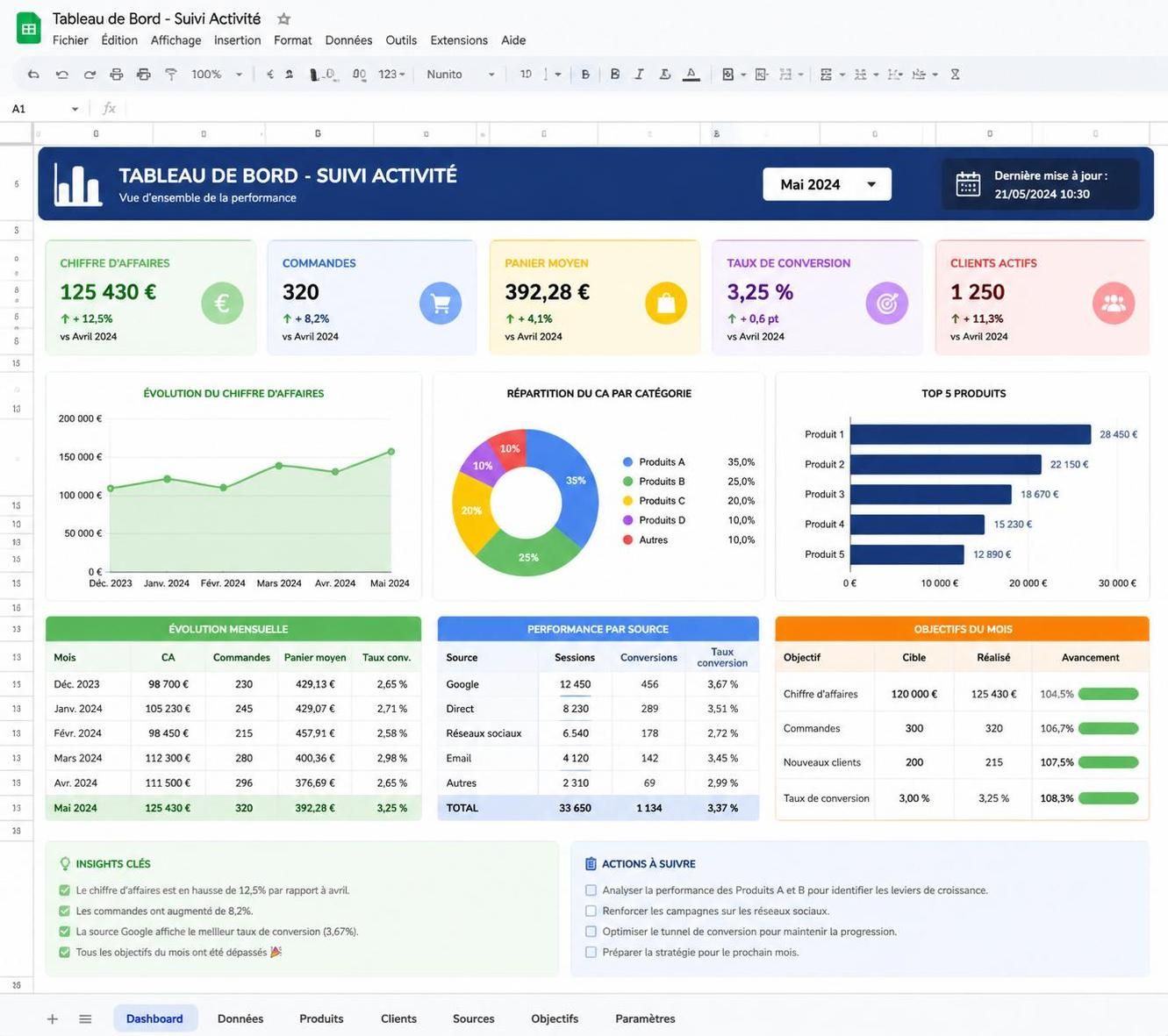
Task: Click the lightbulb icon beside Insights clés
Action: [65, 864]
